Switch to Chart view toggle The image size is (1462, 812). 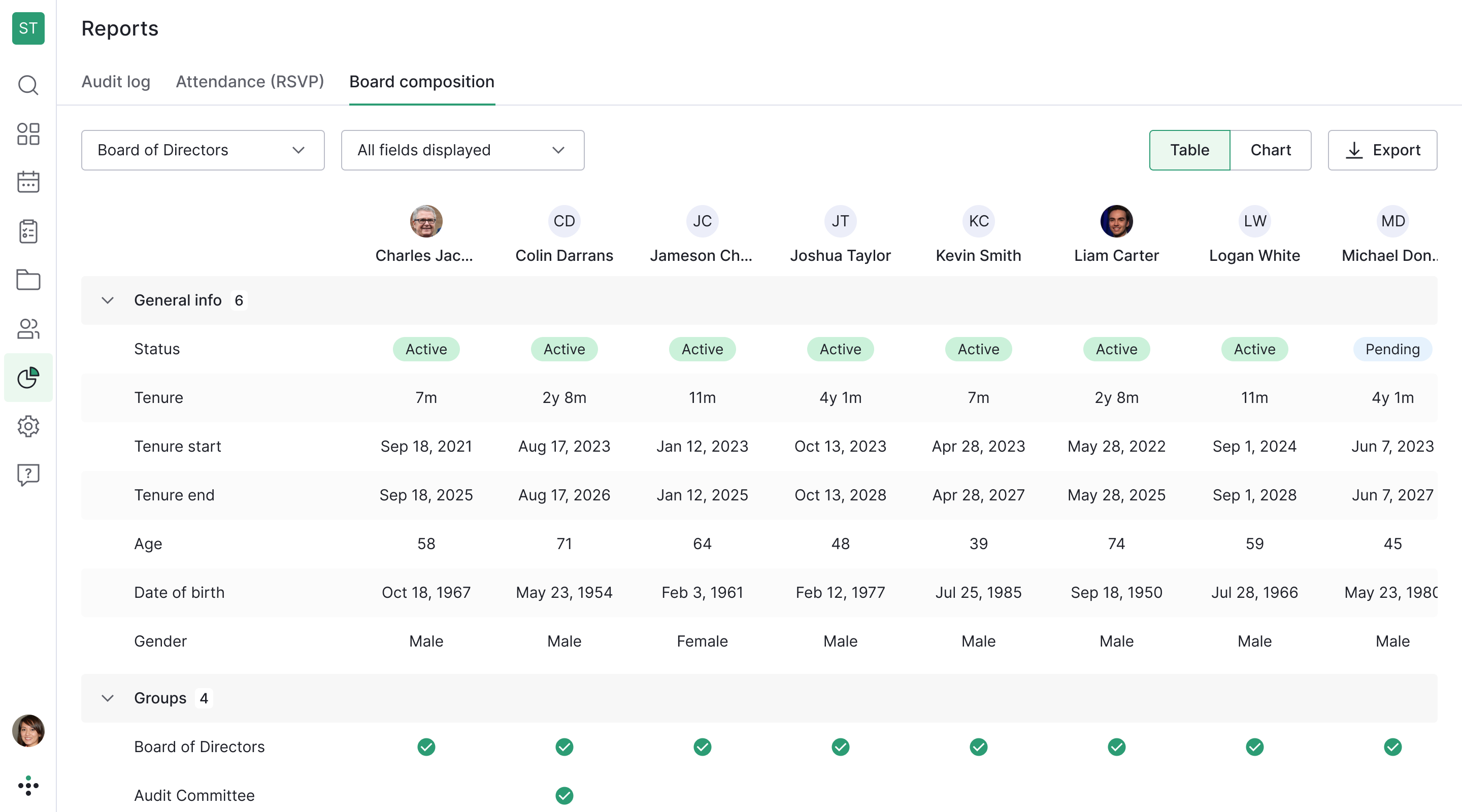click(x=1270, y=150)
